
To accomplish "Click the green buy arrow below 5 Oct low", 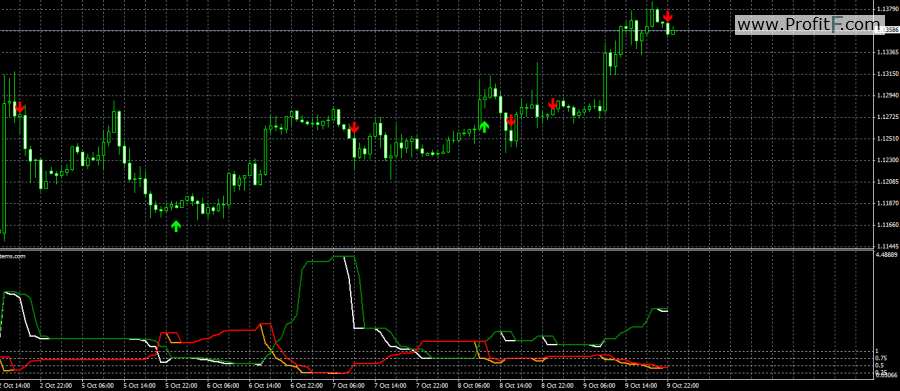I will (176, 226).
